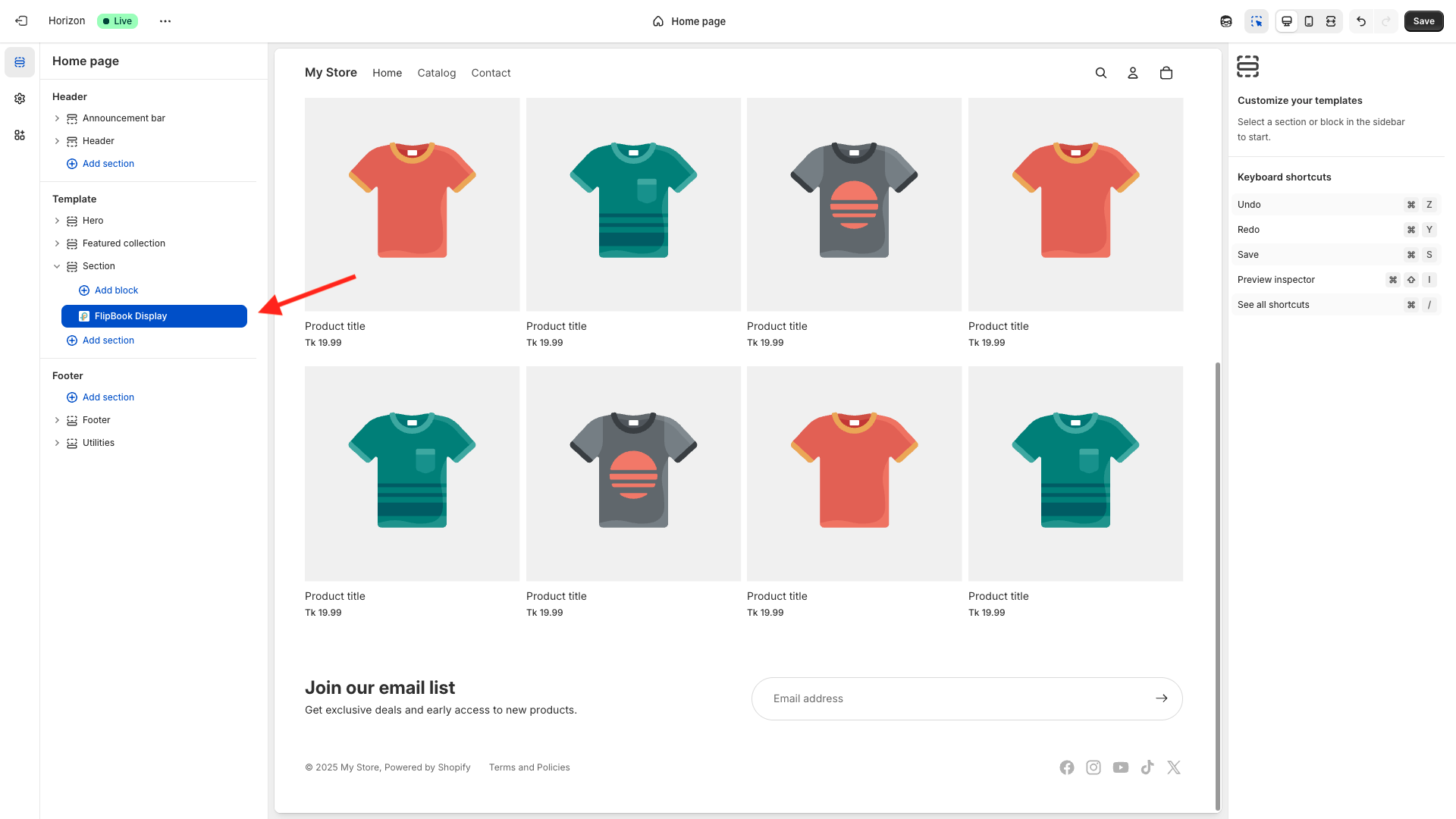Click the Email address input field
This screenshot has height=819, width=1456.
click(x=955, y=698)
